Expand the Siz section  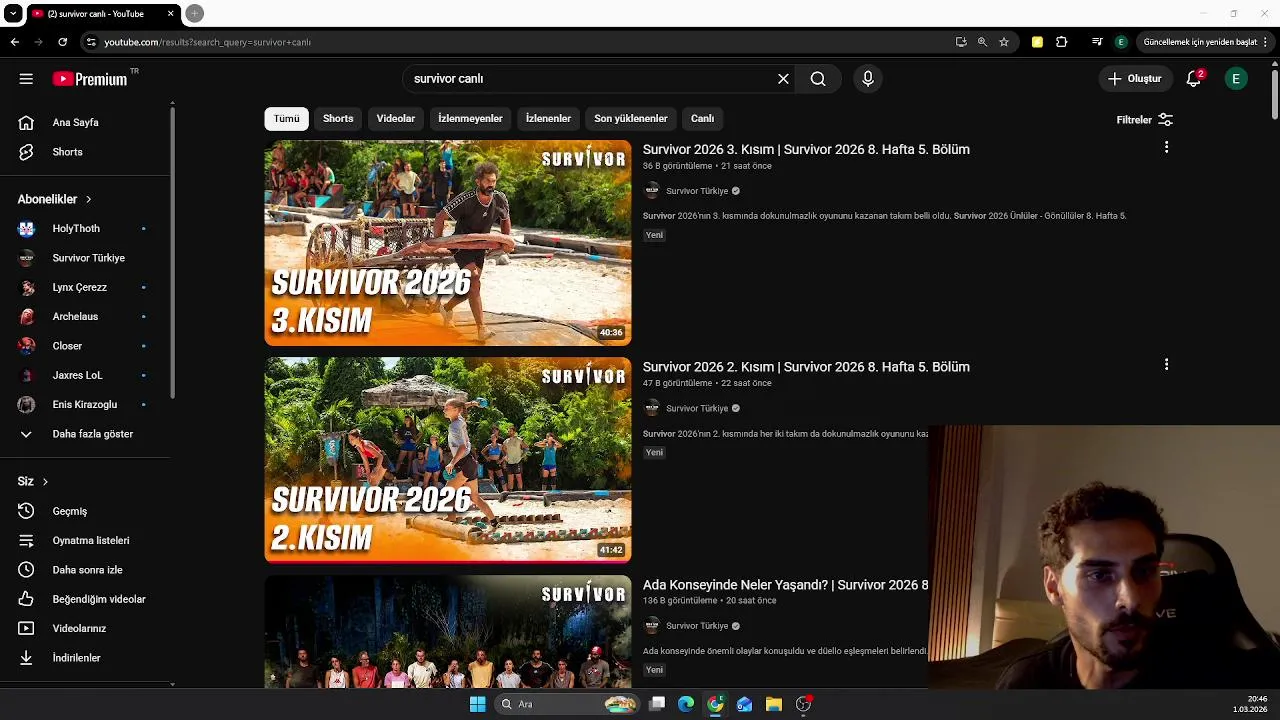pyautogui.click(x=33, y=481)
